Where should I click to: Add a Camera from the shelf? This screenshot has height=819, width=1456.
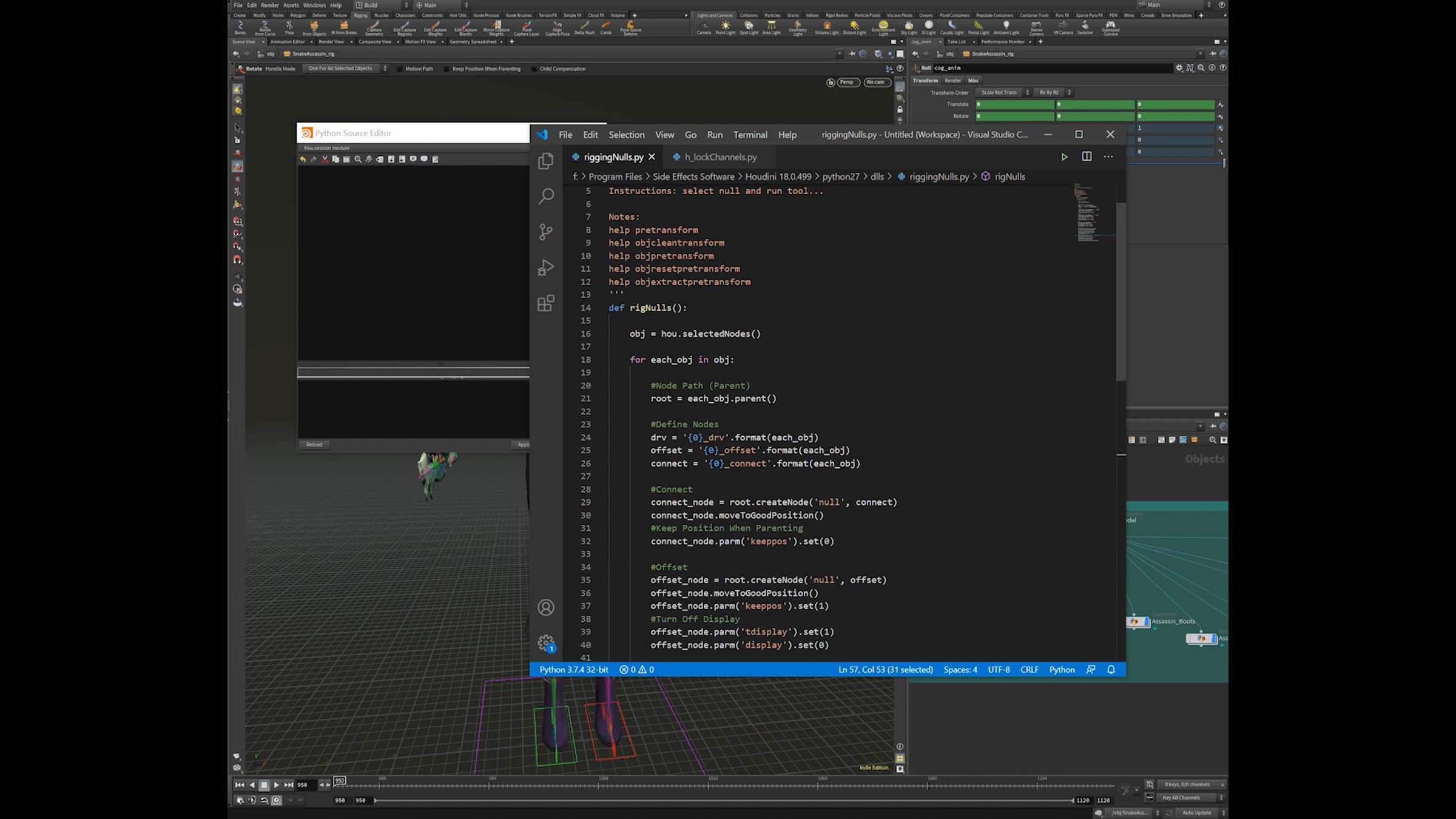pos(704,28)
